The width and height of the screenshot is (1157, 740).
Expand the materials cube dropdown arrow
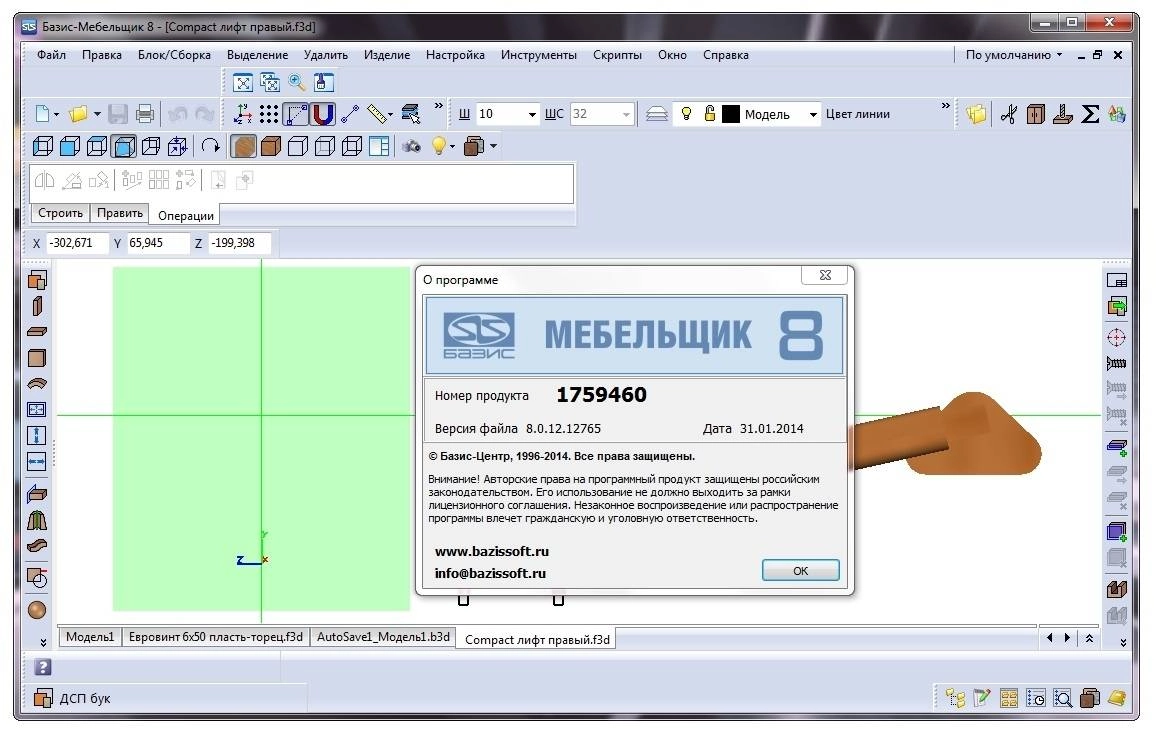[x=493, y=146]
